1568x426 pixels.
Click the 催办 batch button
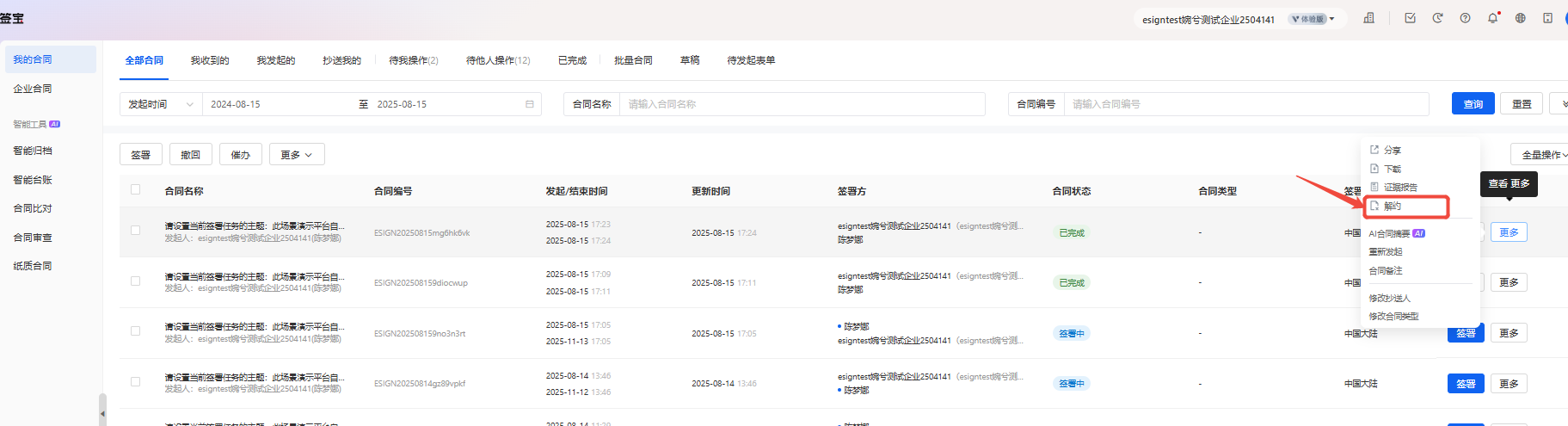pyautogui.click(x=240, y=155)
